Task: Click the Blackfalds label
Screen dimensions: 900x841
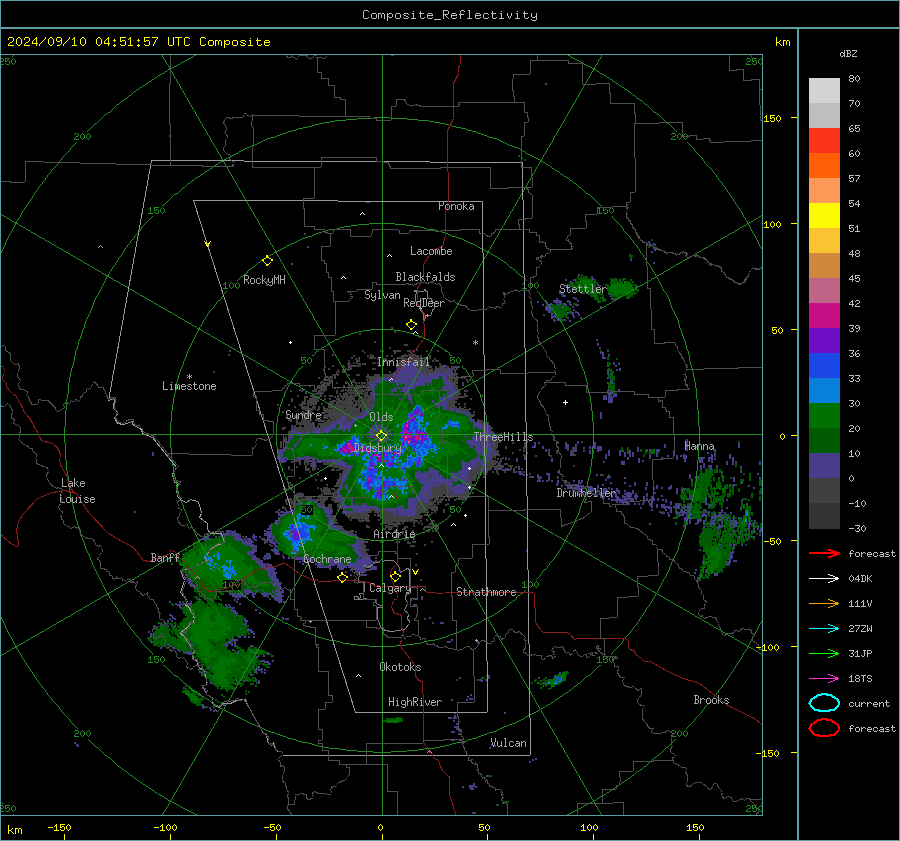Action: point(425,277)
